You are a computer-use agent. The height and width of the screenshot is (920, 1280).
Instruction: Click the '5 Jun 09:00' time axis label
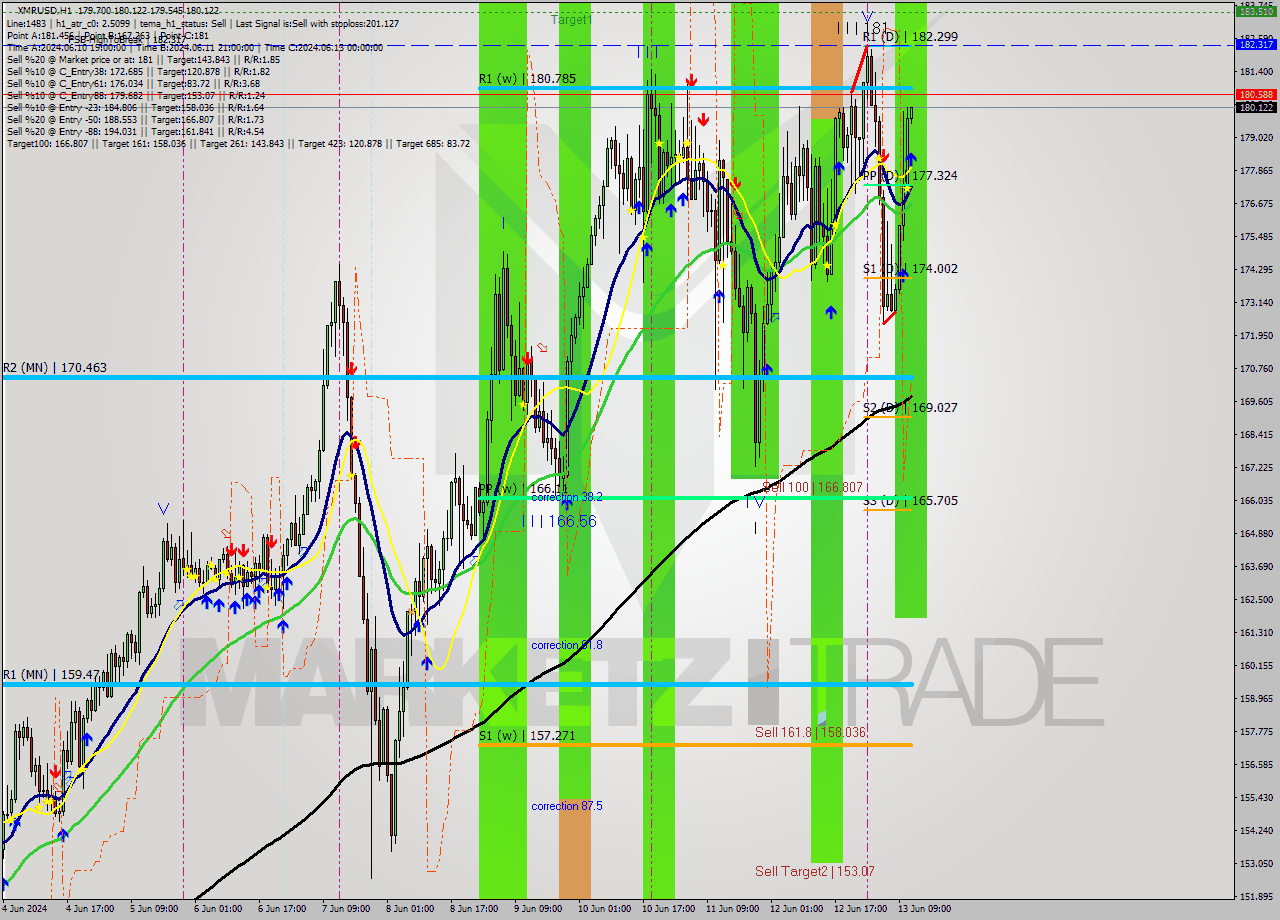[155, 909]
